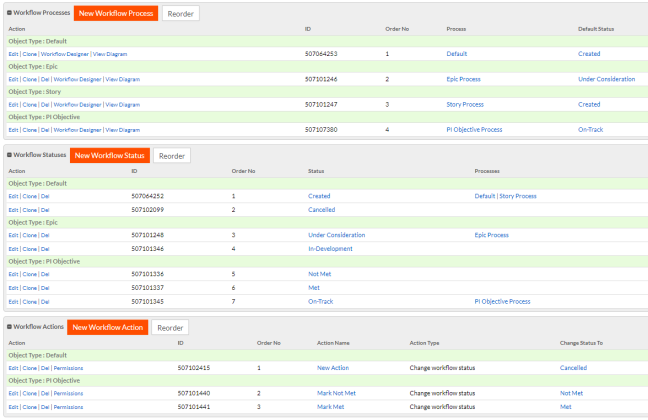Click Reorder in Workflow Statuses section

point(172,156)
